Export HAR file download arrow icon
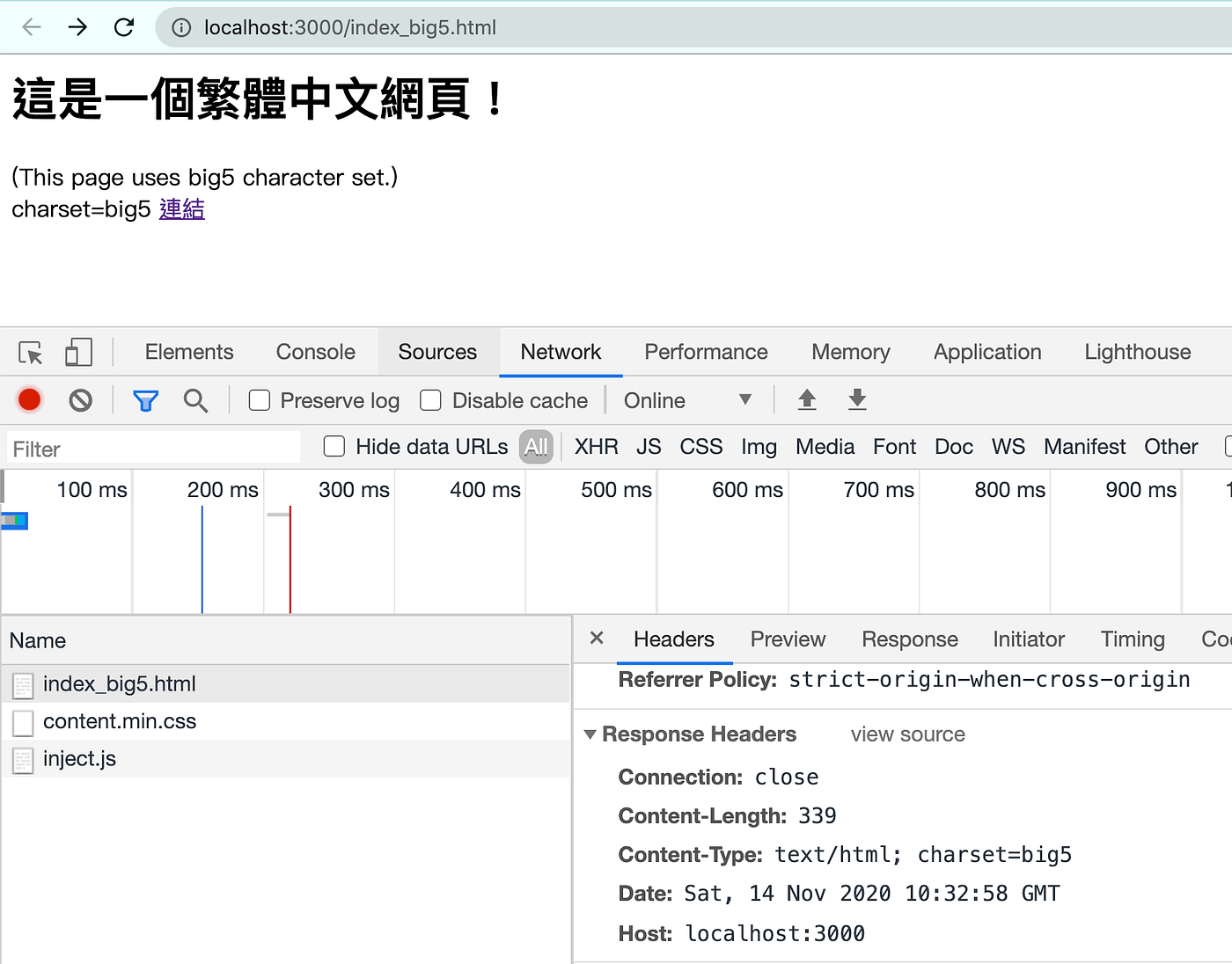 (x=857, y=400)
